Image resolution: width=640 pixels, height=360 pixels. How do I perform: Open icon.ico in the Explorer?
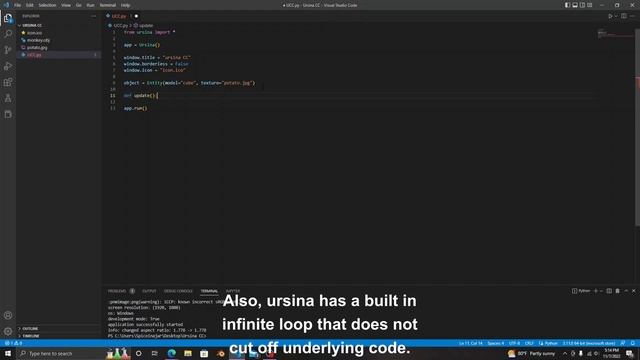tap(34, 33)
